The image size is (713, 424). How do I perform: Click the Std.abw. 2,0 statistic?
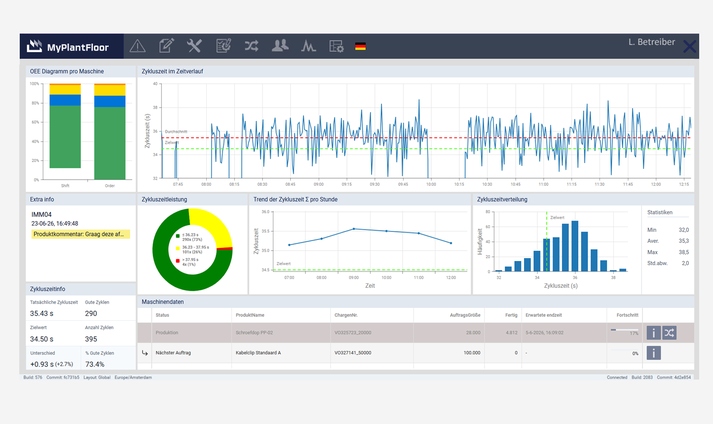pyautogui.click(x=668, y=263)
